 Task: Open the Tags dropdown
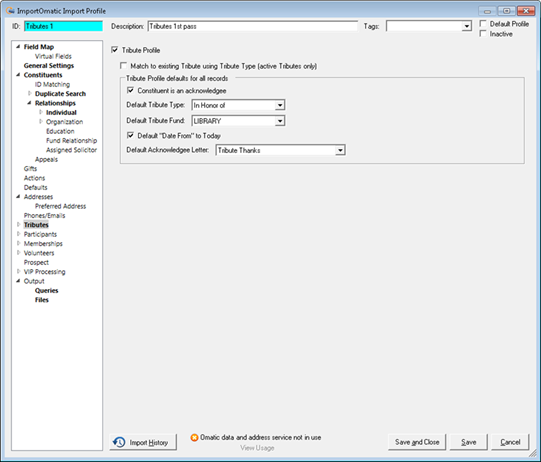coord(466,26)
